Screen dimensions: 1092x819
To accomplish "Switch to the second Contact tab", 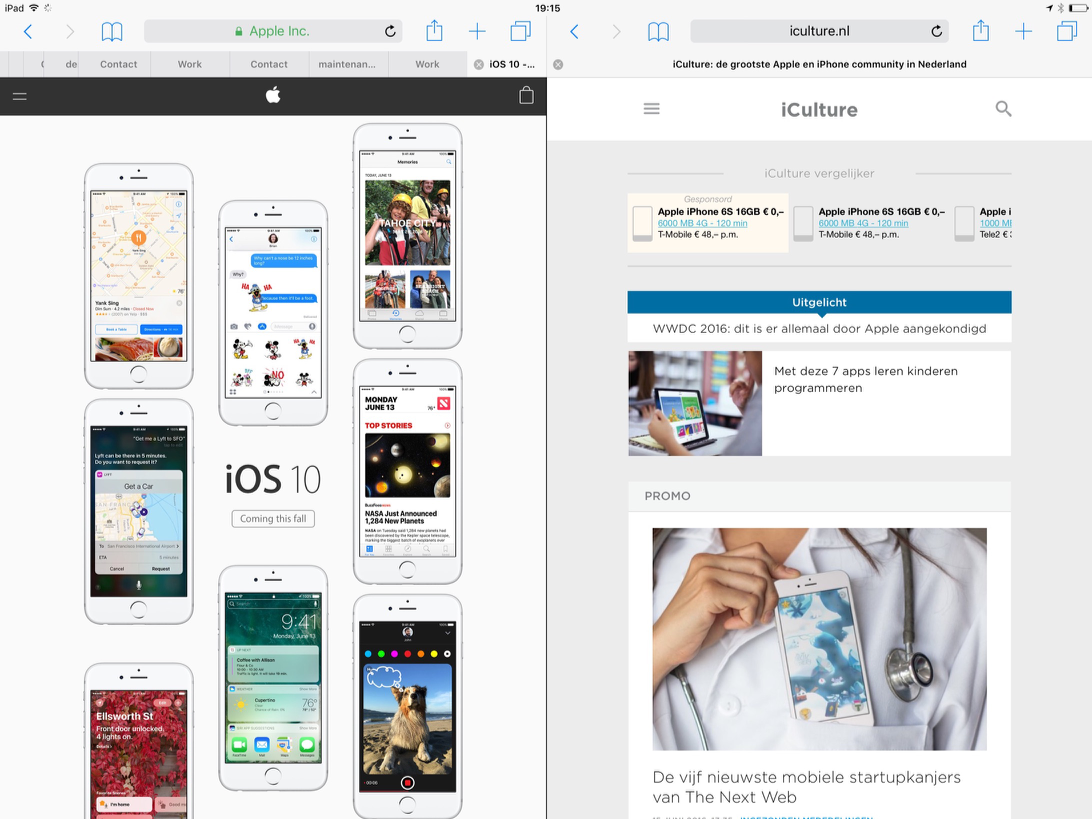I will (269, 64).
